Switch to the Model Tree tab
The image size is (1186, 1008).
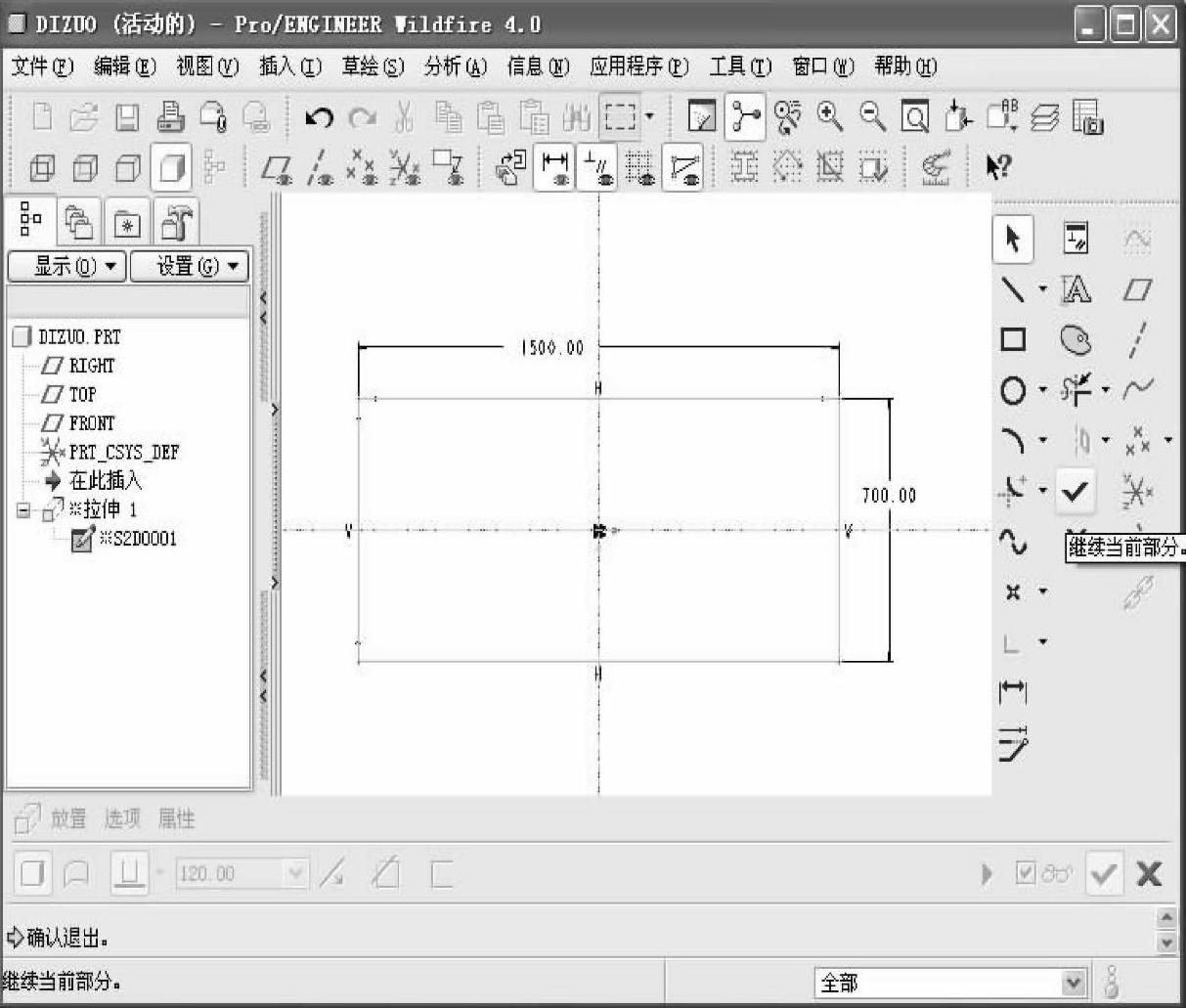coord(31,220)
